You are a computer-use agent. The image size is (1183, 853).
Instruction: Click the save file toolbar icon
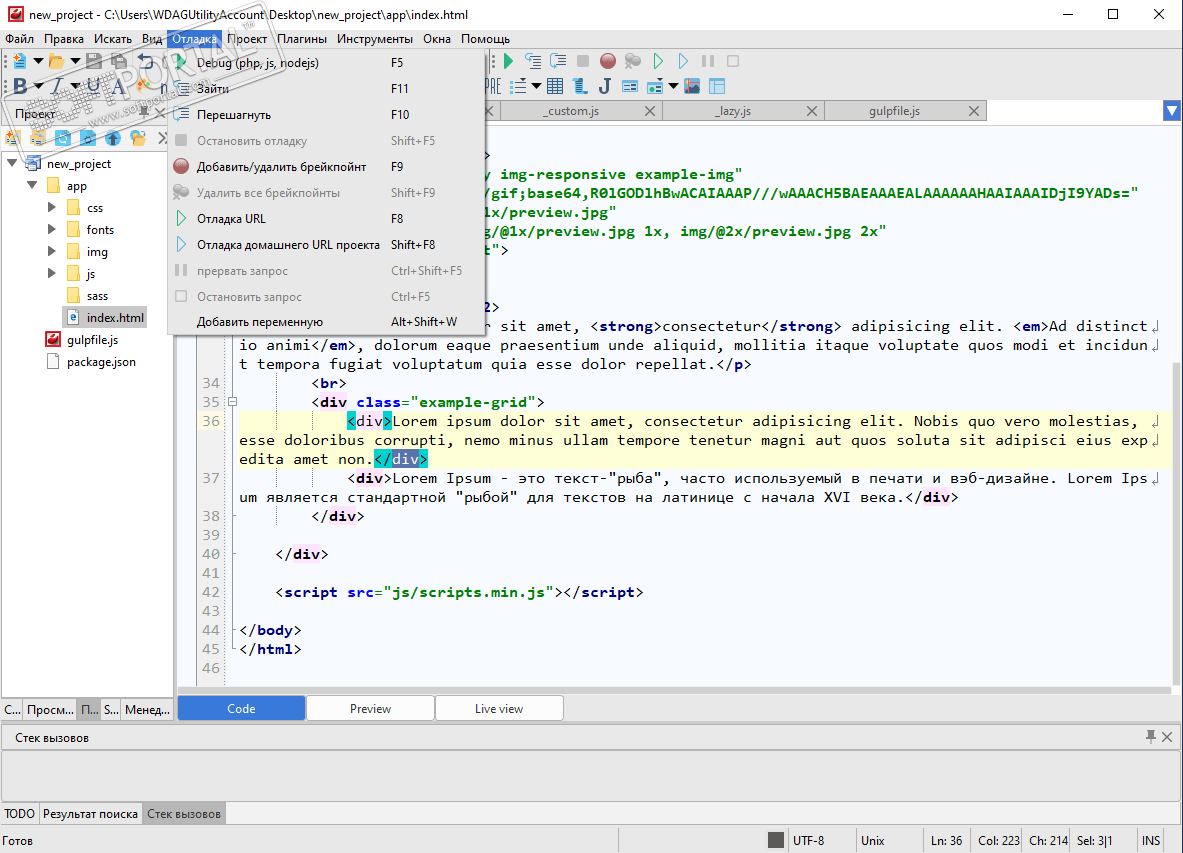pyautogui.click(x=93, y=62)
